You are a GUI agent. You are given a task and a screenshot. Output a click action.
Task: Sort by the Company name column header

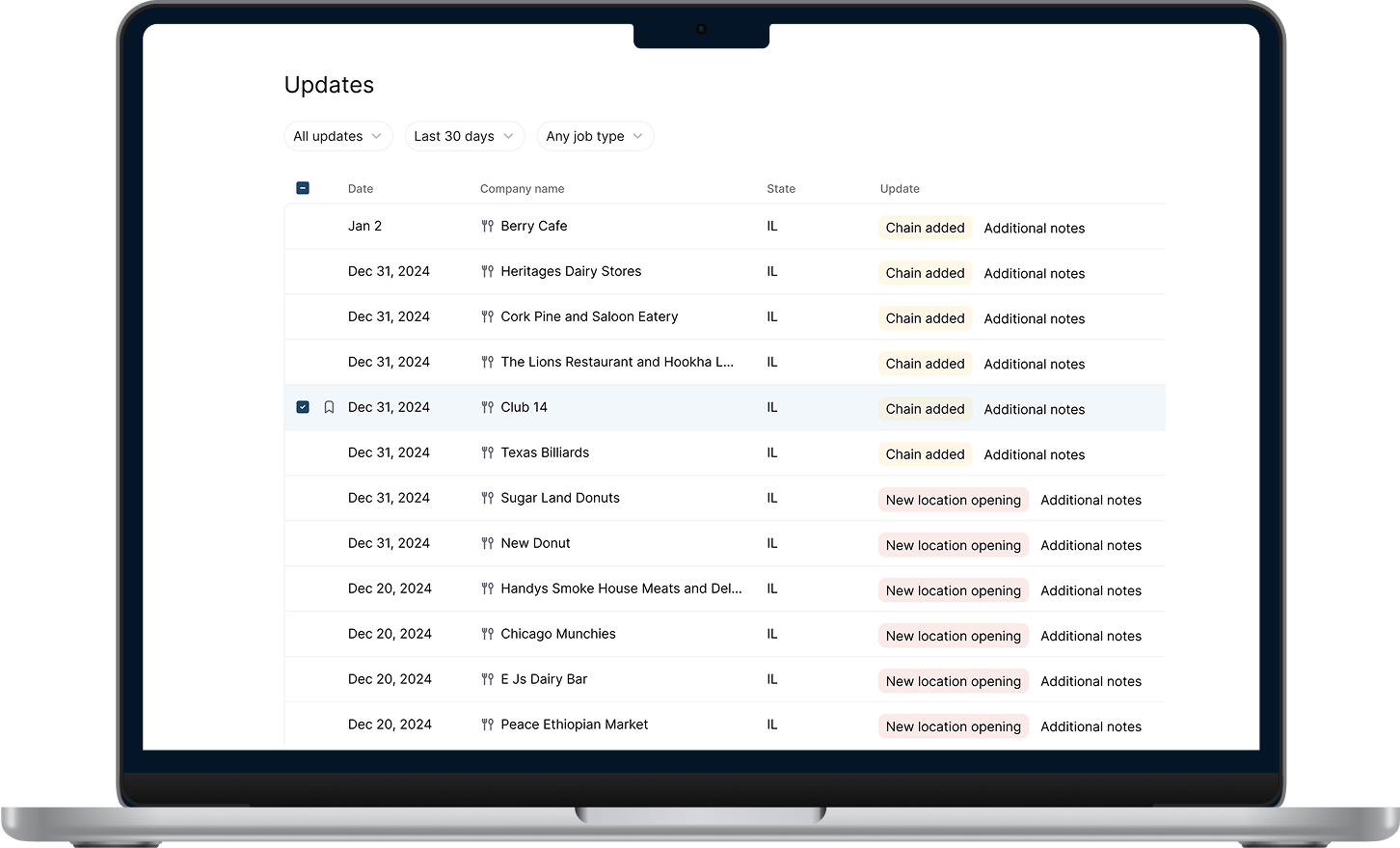pos(522,189)
